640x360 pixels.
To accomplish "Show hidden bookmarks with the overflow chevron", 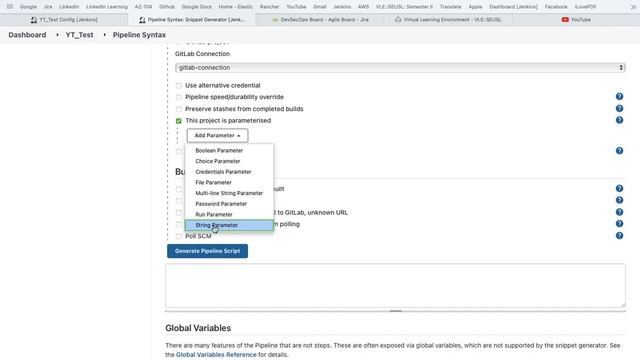I will [633, 7].
